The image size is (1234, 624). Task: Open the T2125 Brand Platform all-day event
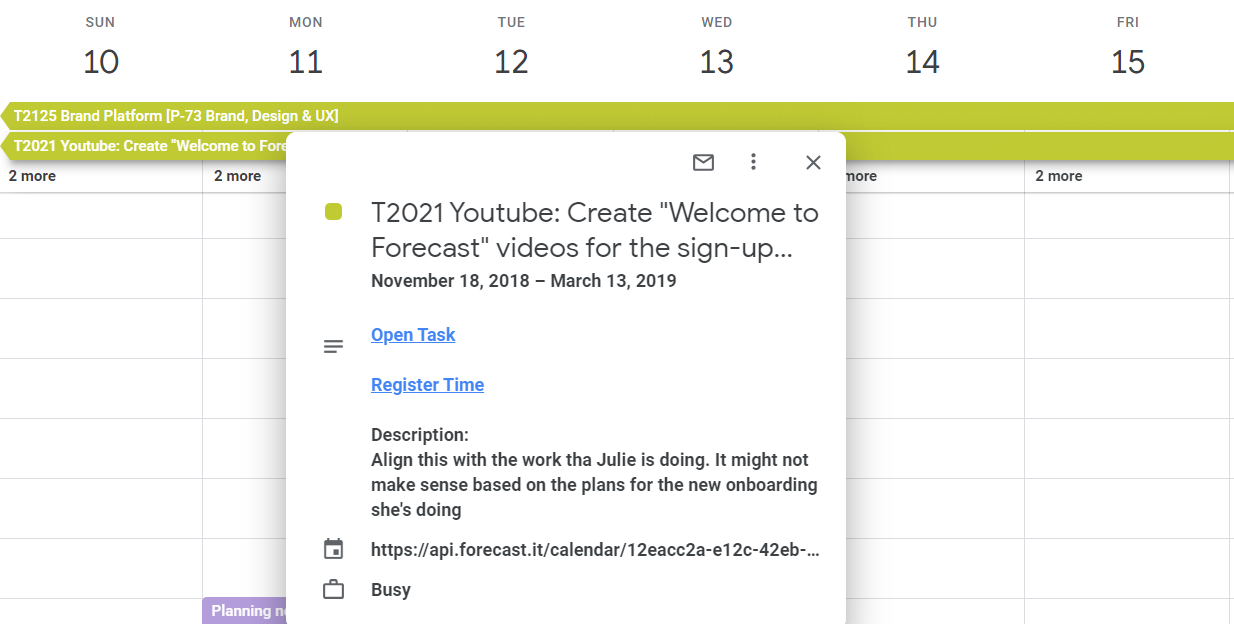coord(617,116)
